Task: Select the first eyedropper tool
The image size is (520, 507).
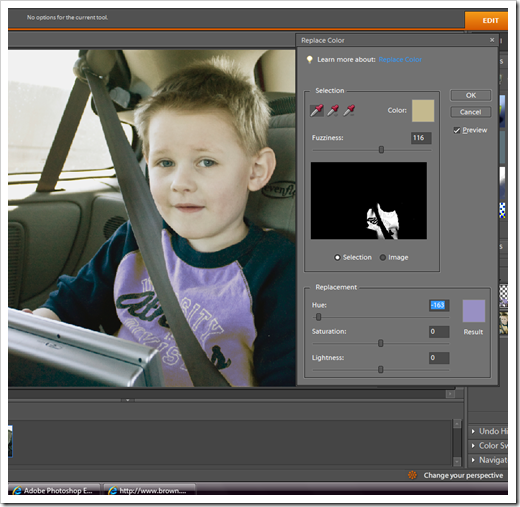Action: (317, 110)
